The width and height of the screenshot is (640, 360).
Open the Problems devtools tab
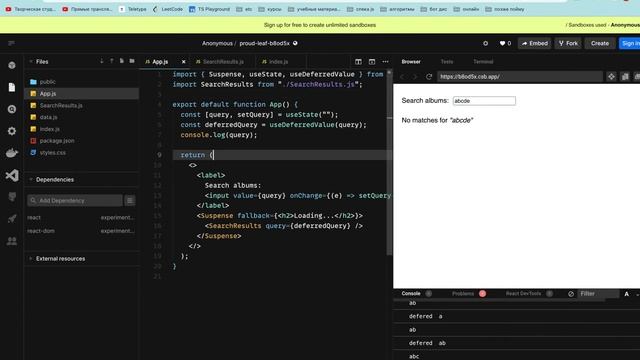point(463,294)
